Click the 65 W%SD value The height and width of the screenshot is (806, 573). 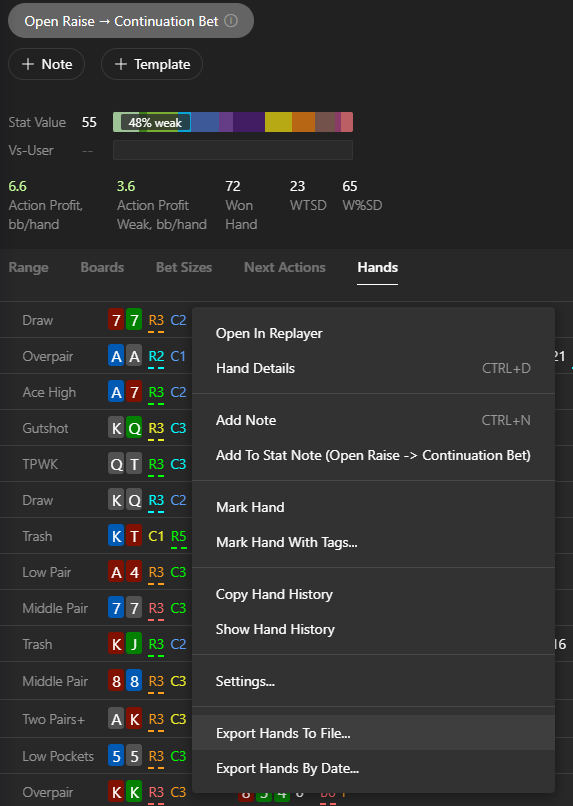349,186
